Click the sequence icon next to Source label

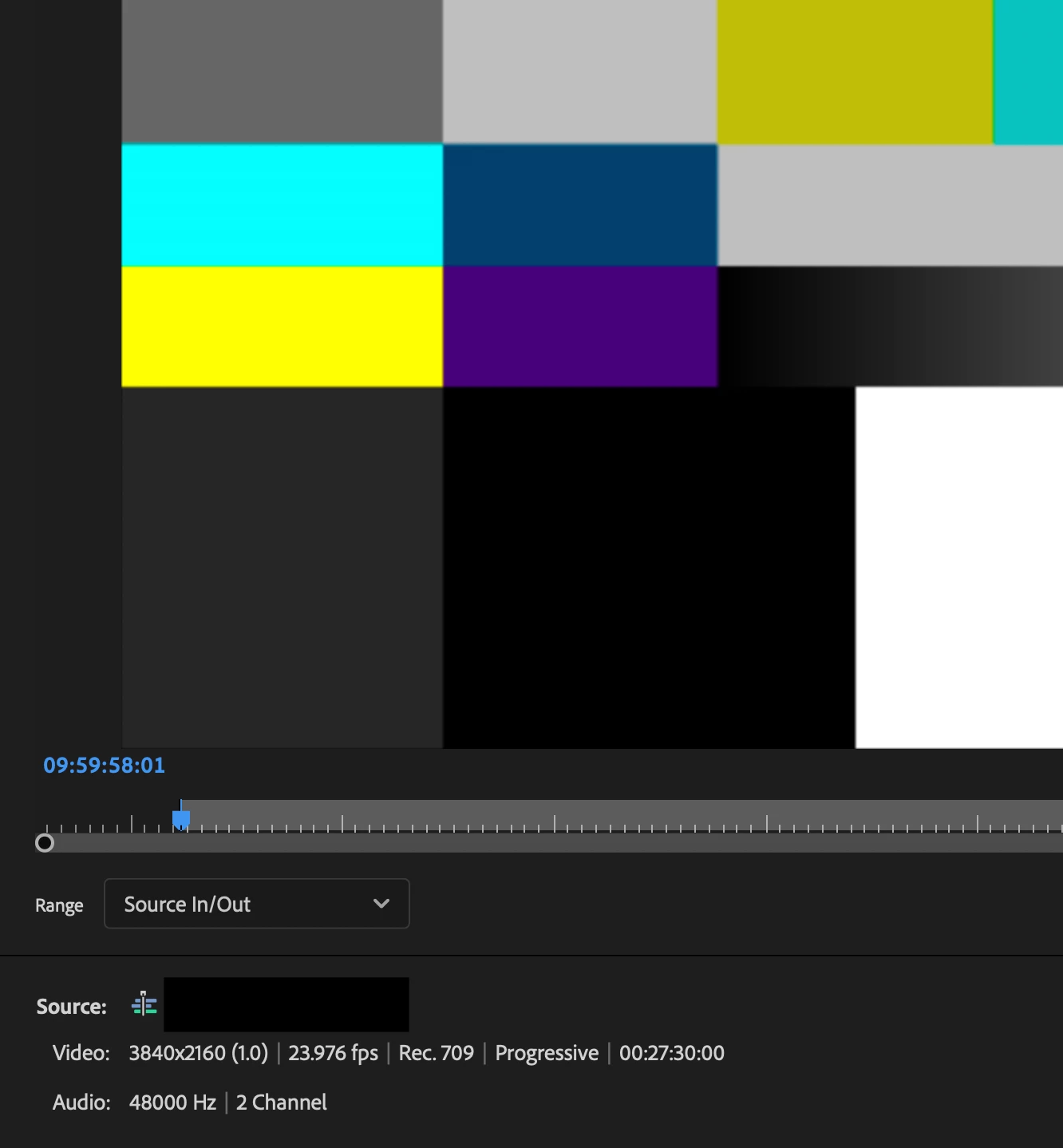pos(144,1004)
